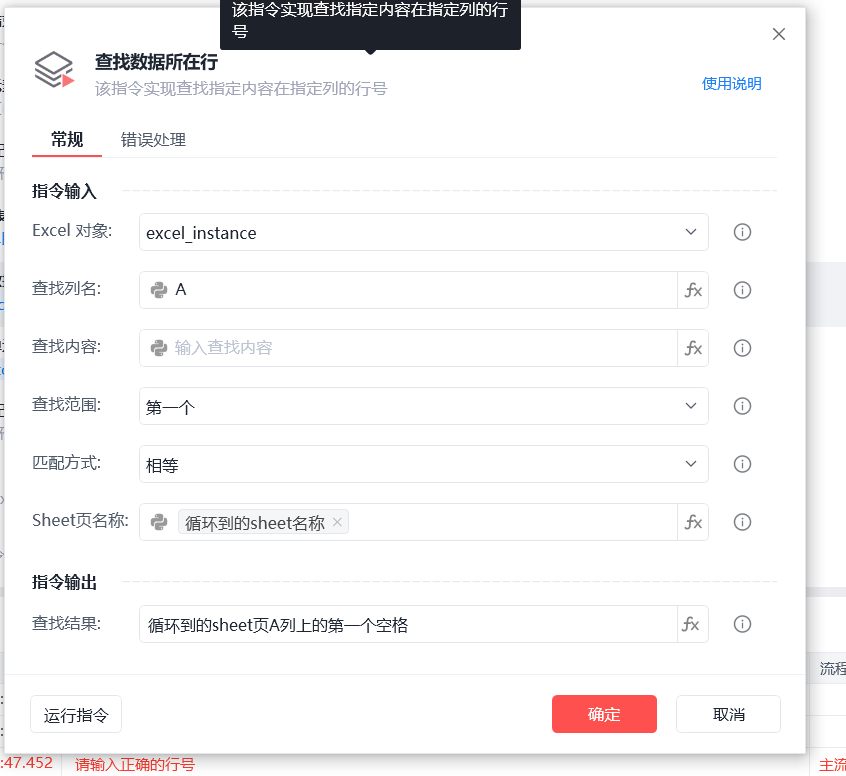Viewport: 846px width, 776px height.
Task: Remove the 循环到的sheet名称 variable tag
Action: coord(337,522)
